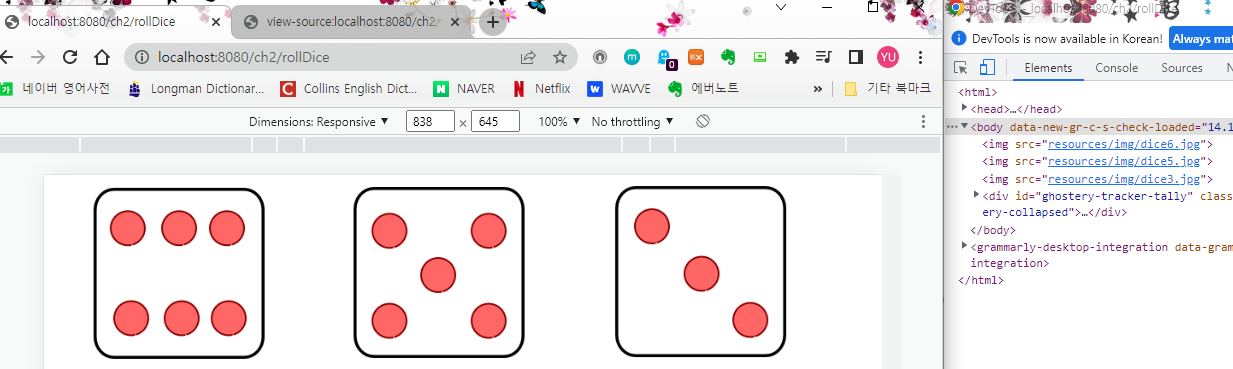Click the viewport width field showing 838
This screenshot has height=369, width=1233.
click(x=431, y=121)
